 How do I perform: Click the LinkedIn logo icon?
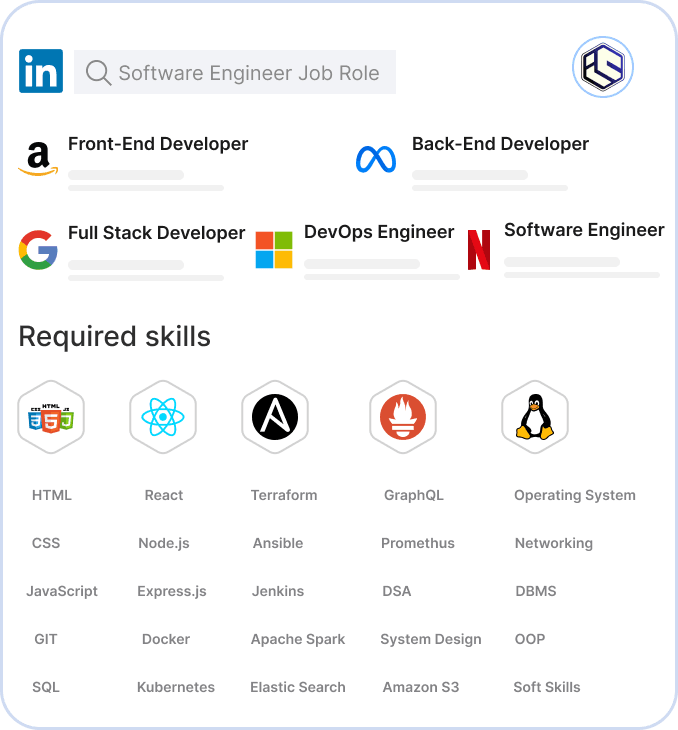tap(41, 71)
